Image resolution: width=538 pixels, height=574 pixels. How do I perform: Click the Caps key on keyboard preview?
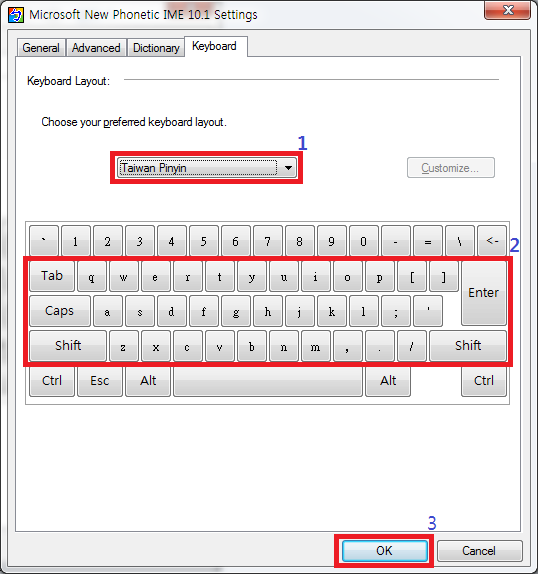60,311
